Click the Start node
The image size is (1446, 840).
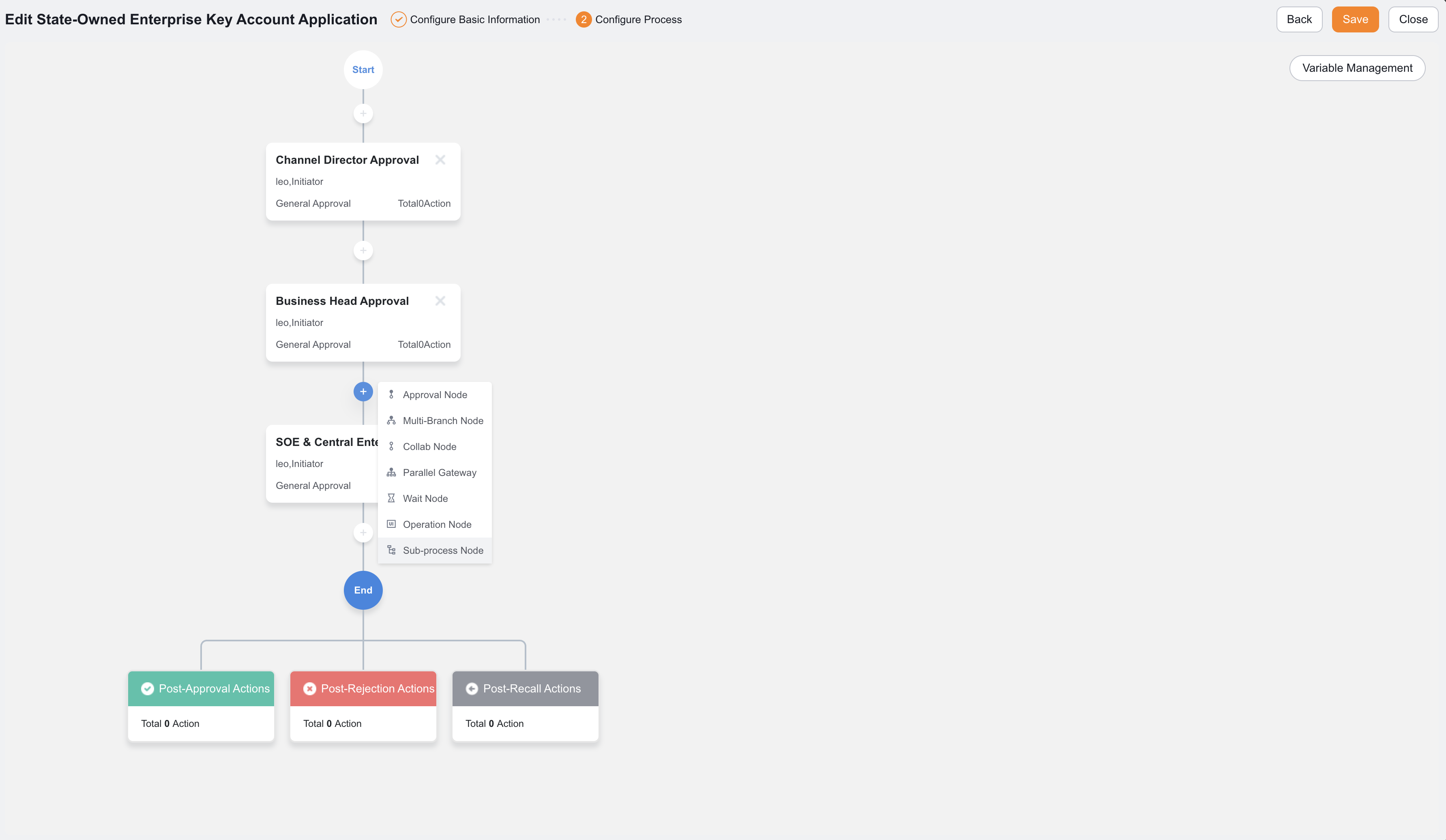tap(363, 69)
